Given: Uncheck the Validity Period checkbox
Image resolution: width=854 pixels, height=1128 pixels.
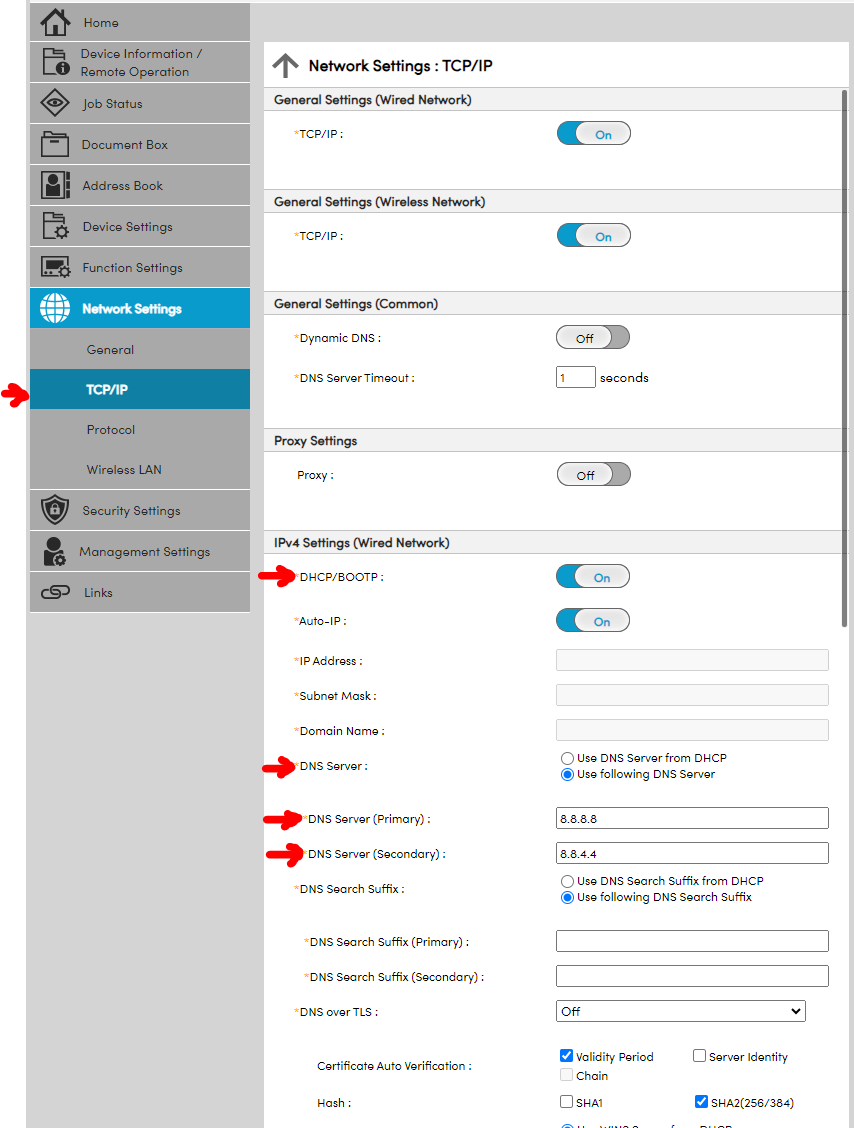Looking at the screenshot, I should pos(566,1055).
